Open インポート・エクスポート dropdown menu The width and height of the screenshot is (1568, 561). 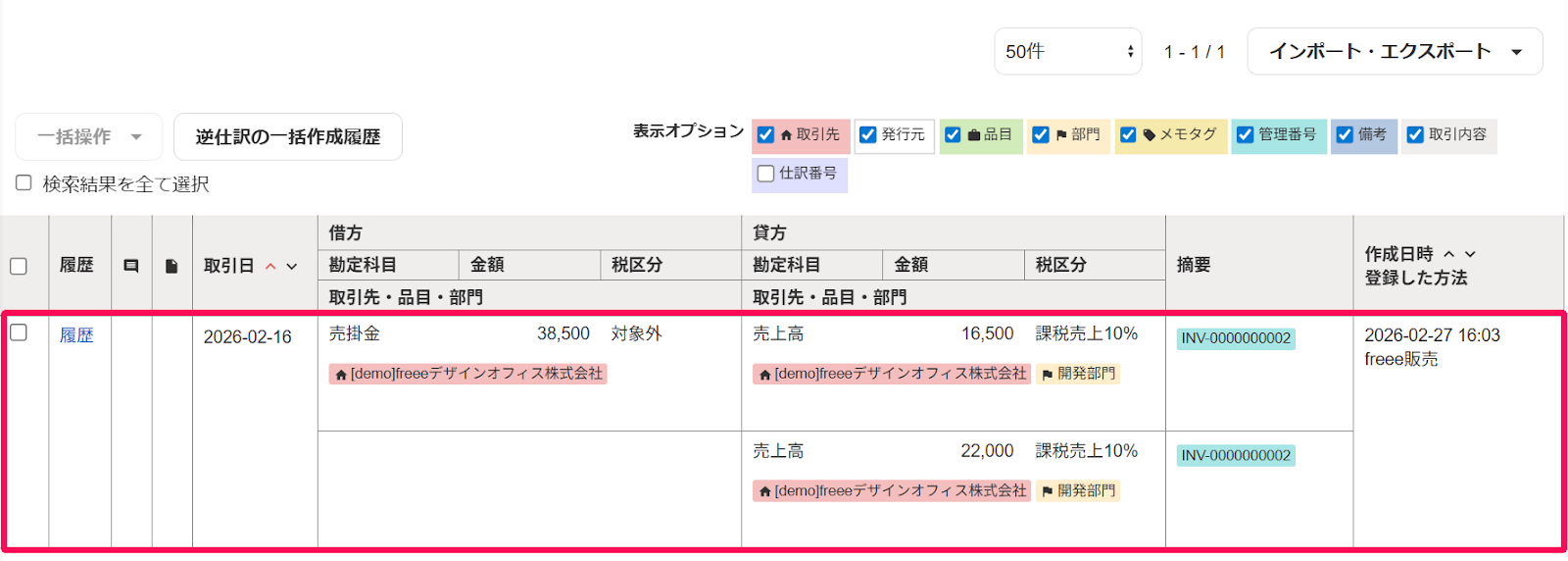tap(1395, 51)
